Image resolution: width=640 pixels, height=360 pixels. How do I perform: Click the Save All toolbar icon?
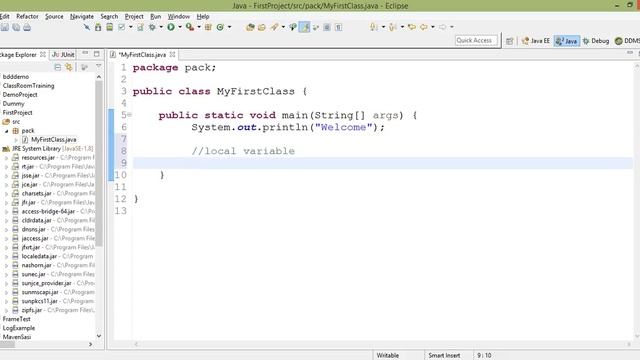point(16,27)
